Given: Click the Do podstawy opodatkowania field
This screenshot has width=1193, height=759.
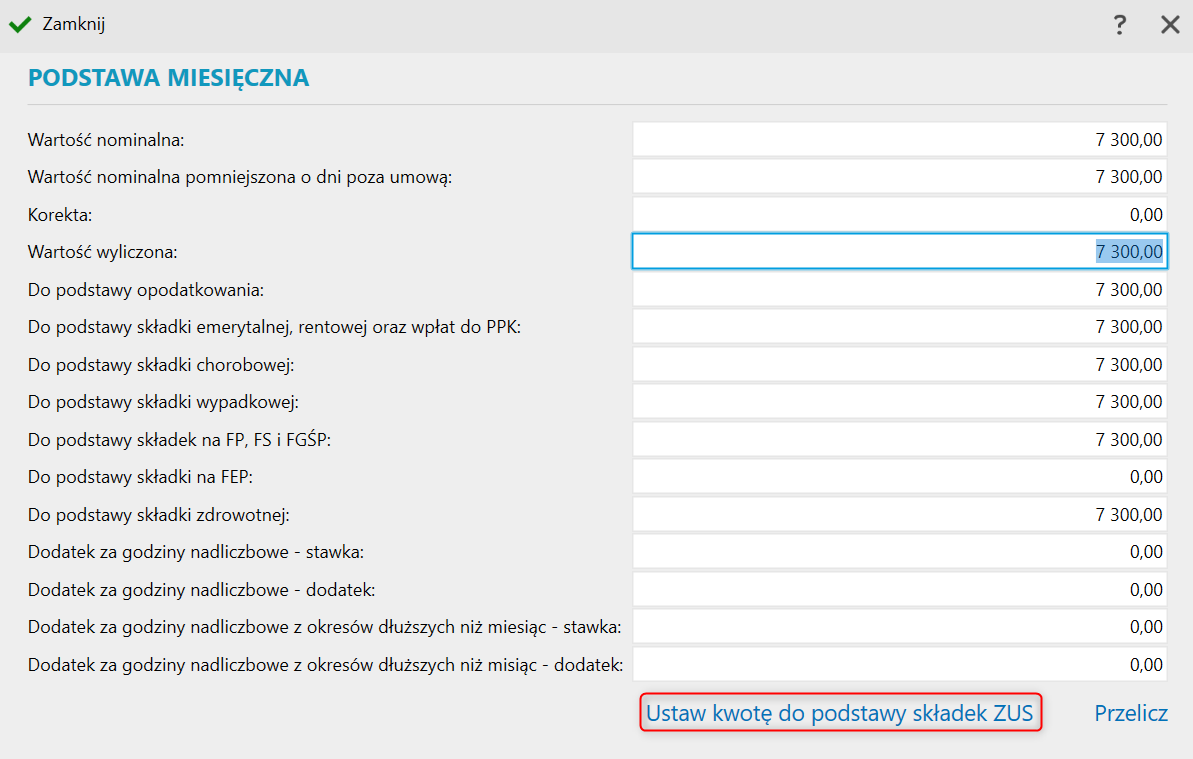Looking at the screenshot, I should pos(899,290).
